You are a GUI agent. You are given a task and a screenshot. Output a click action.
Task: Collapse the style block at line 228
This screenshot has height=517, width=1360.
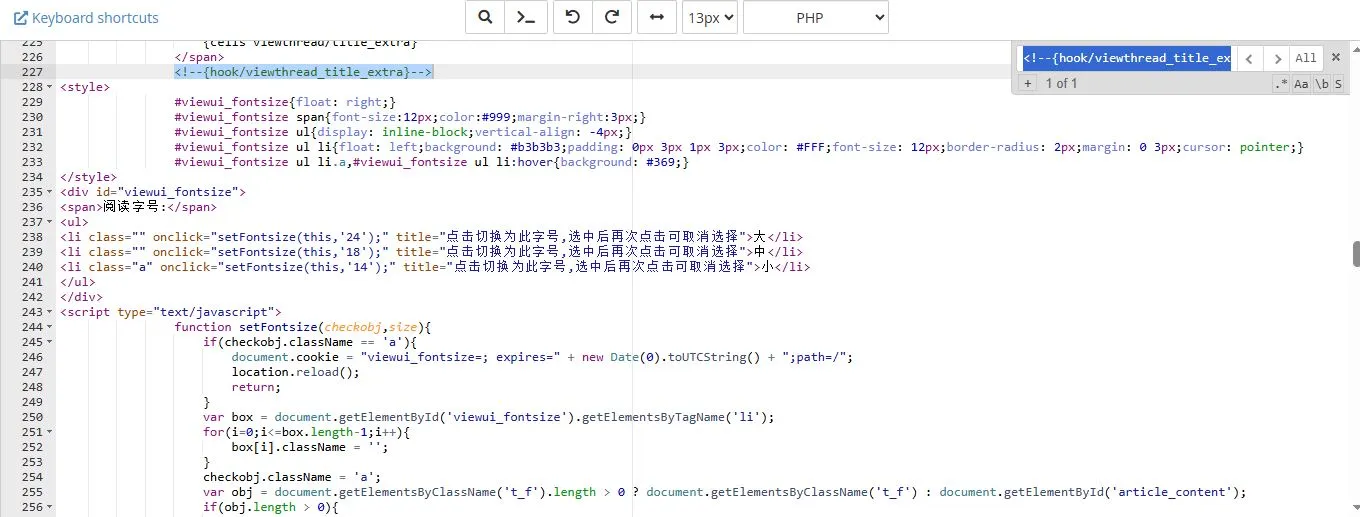(x=50, y=87)
